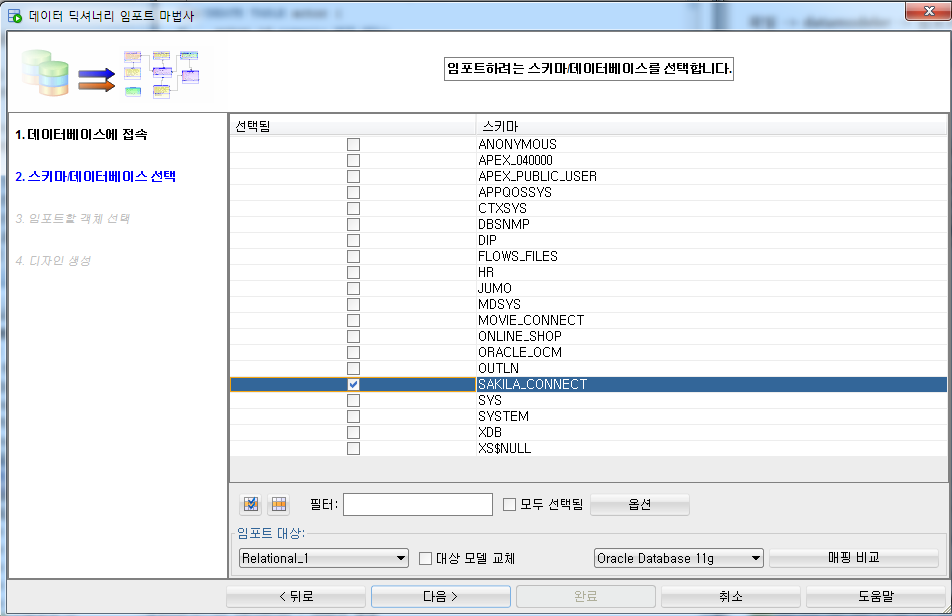Select the ORACLE_OCM schema name
This screenshot has height=616, width=952.
[520, 353]
